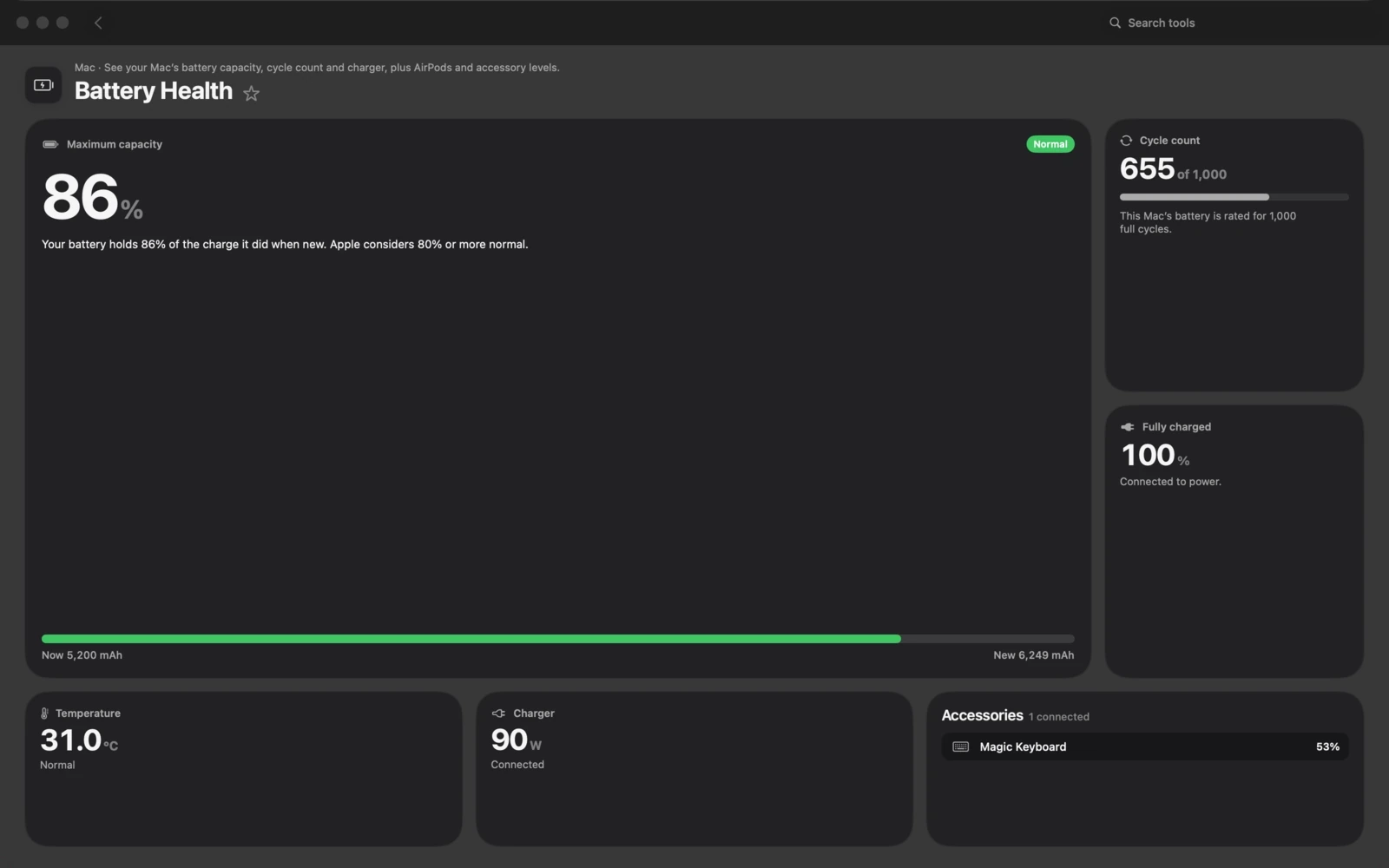Click the search magnifier icon
1389x868 pixels.
pyautogui.click(x=1115, y=23)
